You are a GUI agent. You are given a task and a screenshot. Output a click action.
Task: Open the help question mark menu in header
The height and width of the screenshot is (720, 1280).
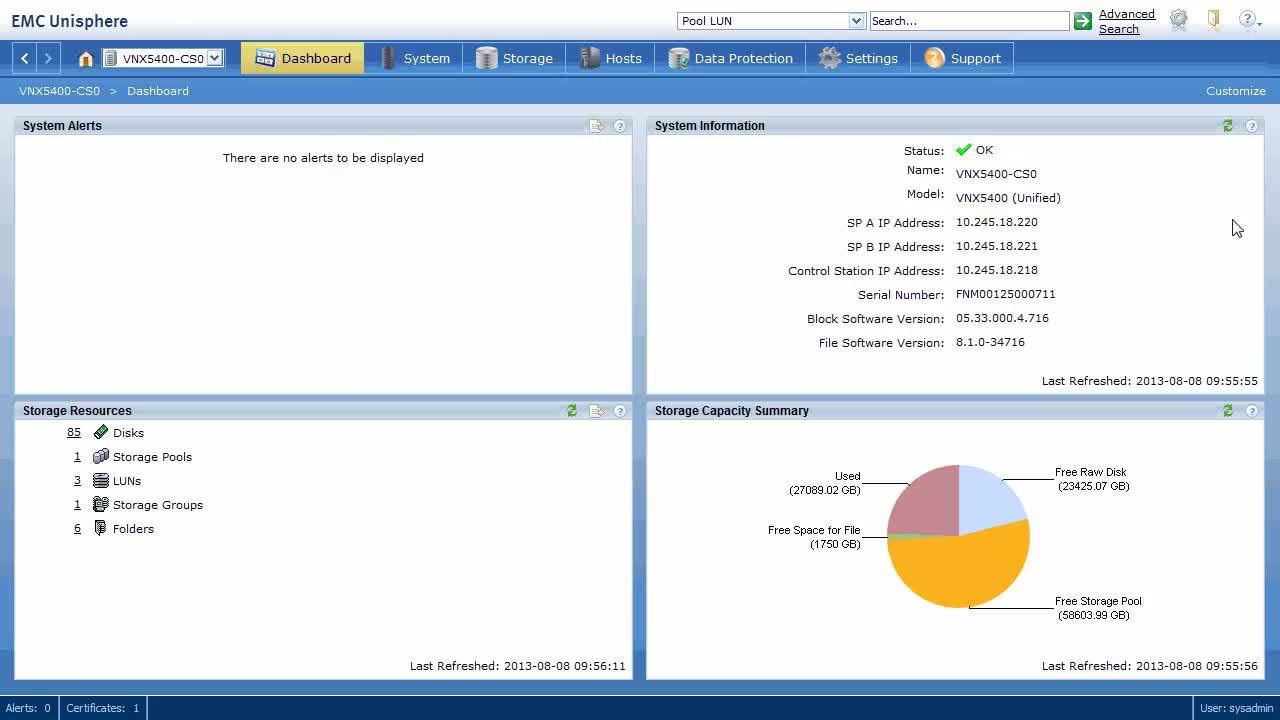coord(1250,19)
